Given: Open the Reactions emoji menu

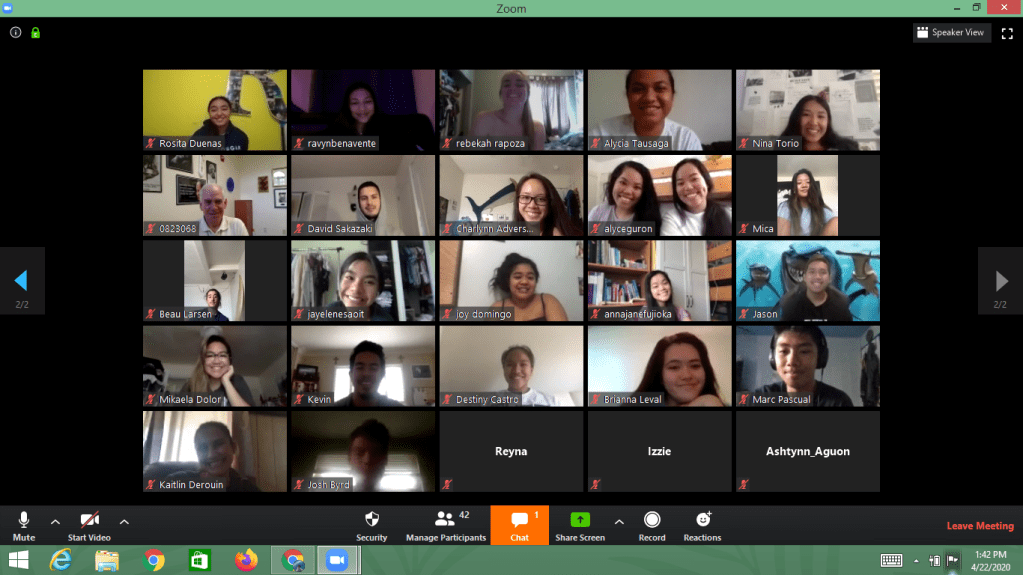Looking at the screenshot, I should (x=702, y=524).
